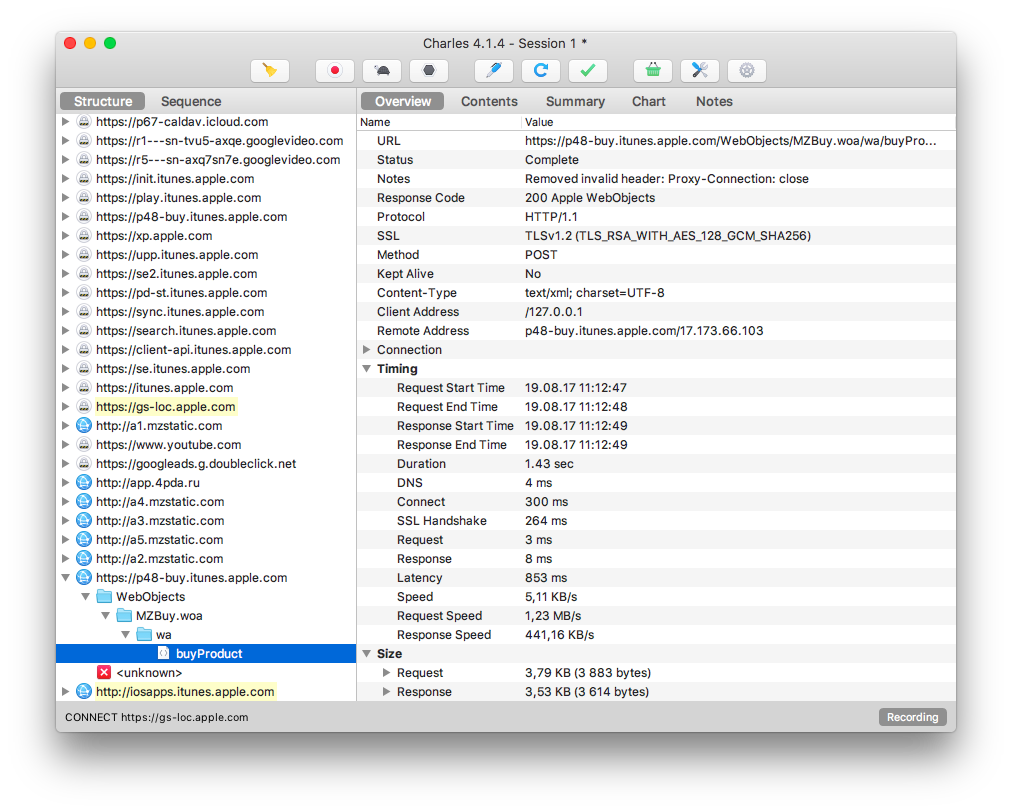This screenshot has height=812, width=1012.
Task: Toggle the Recording status button
Action: click(913, 717)
